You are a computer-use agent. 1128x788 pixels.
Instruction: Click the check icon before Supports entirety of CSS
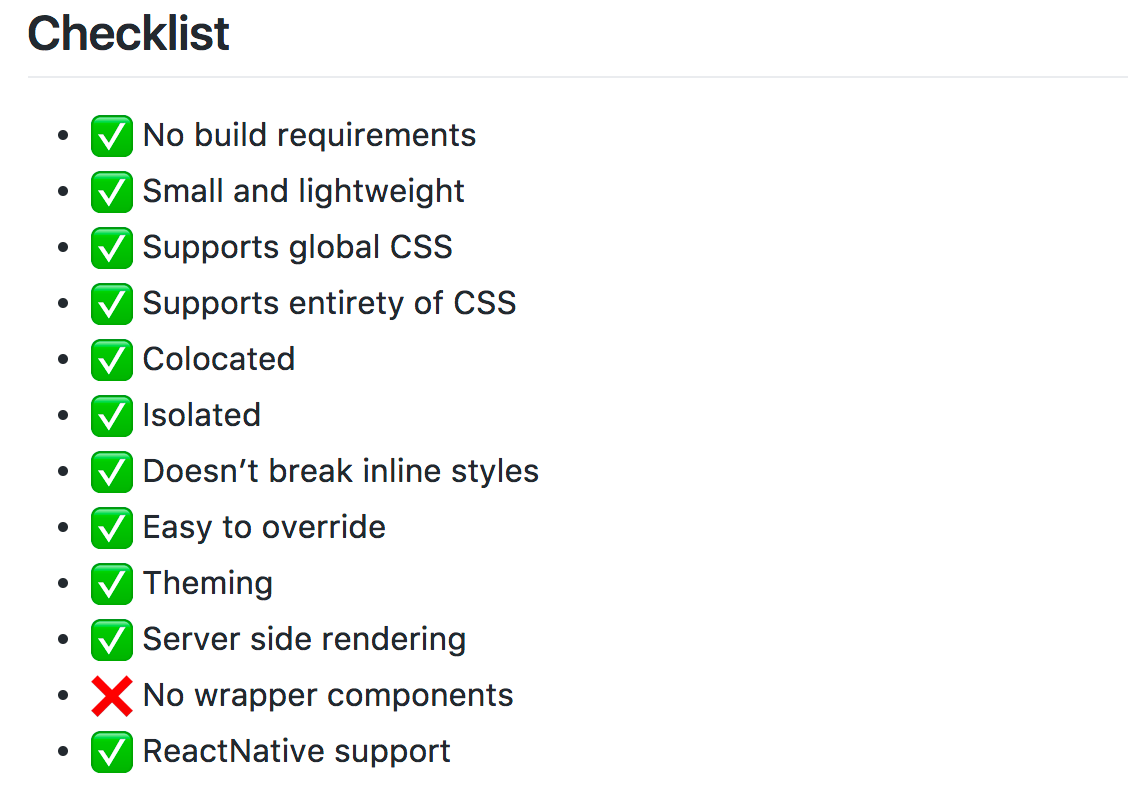(112, 304)
